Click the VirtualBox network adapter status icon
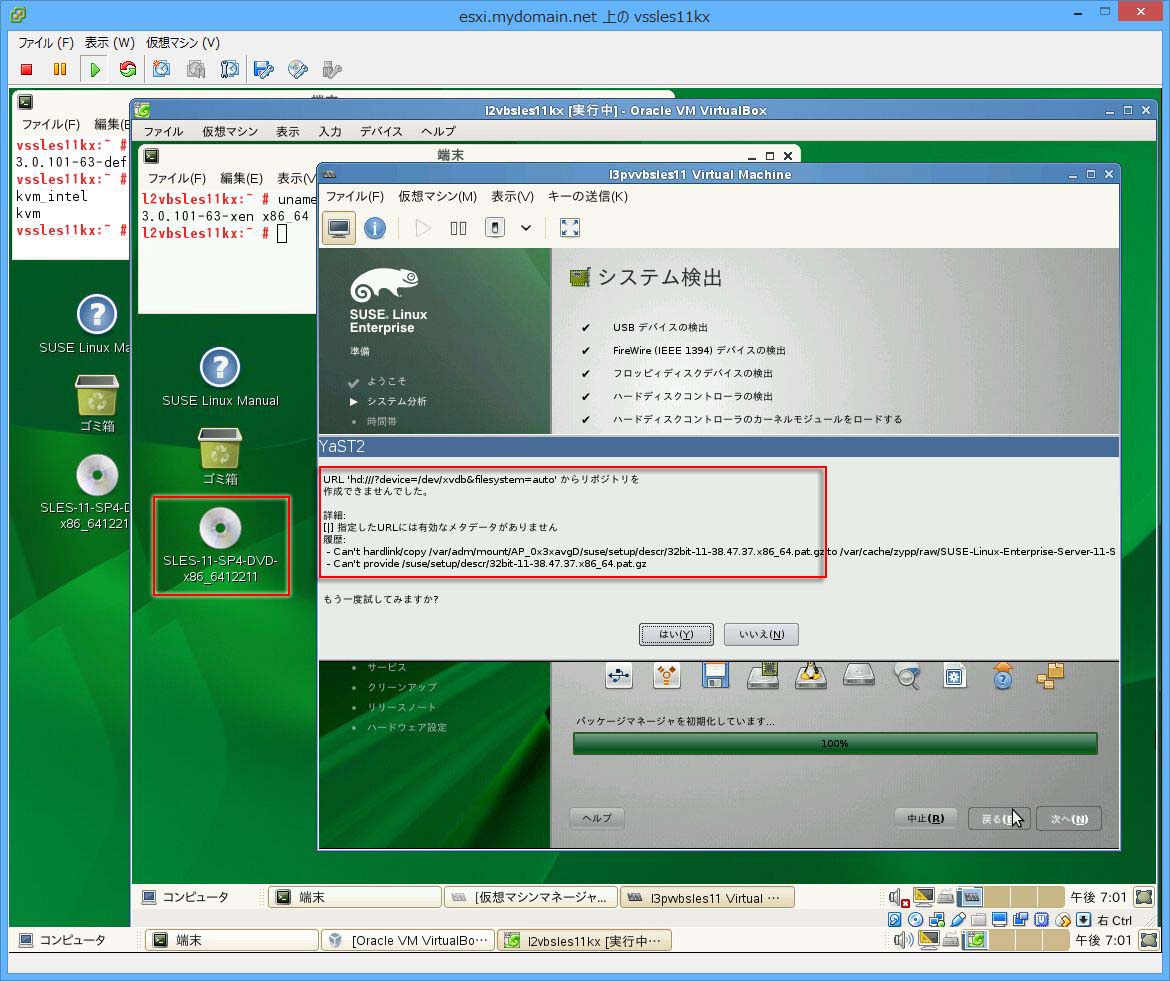Screen dimensions: 1170x981 tap(936, 920)
